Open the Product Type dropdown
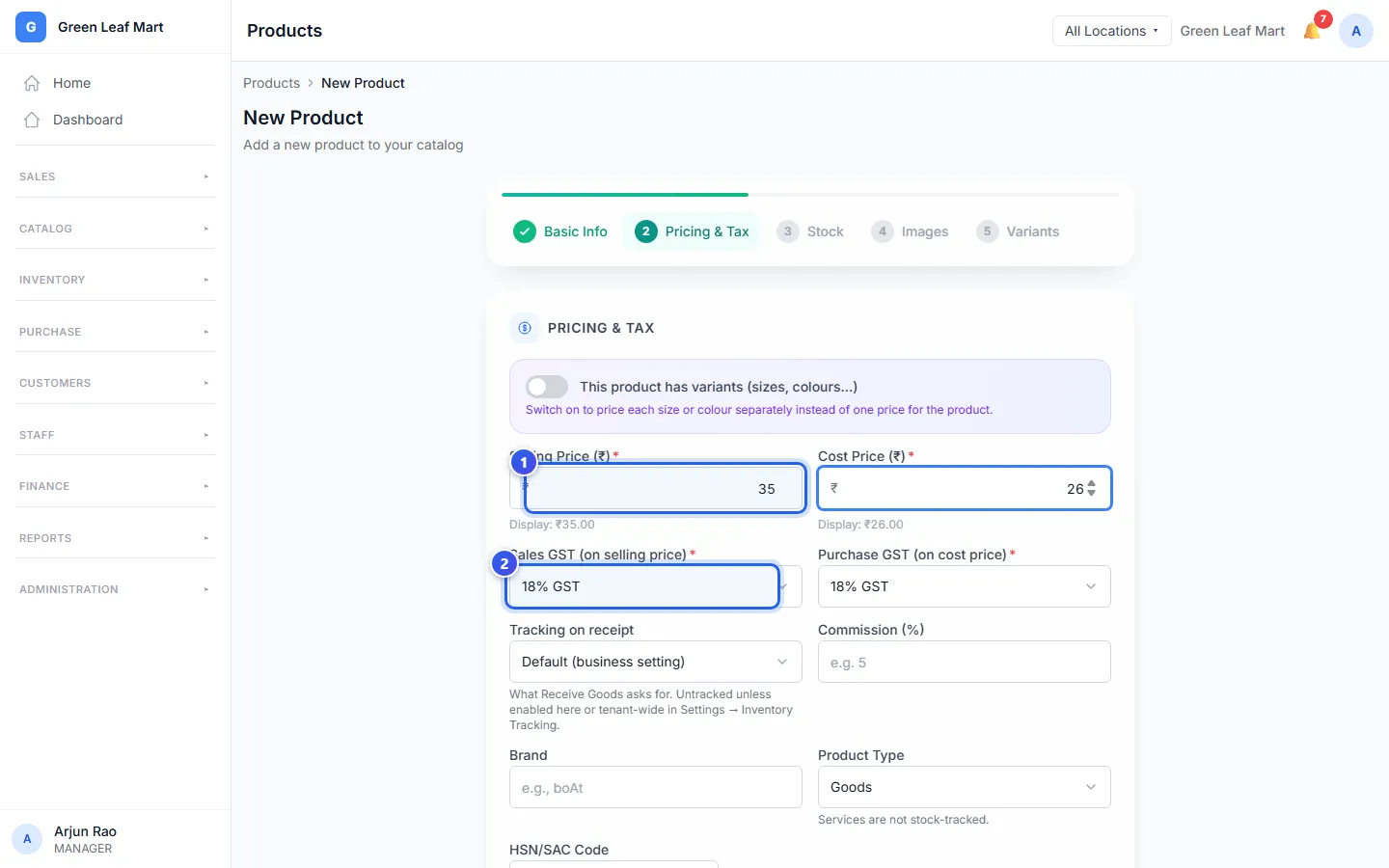Viewport: 1389px width, 868px height. (x=965, y=787)
